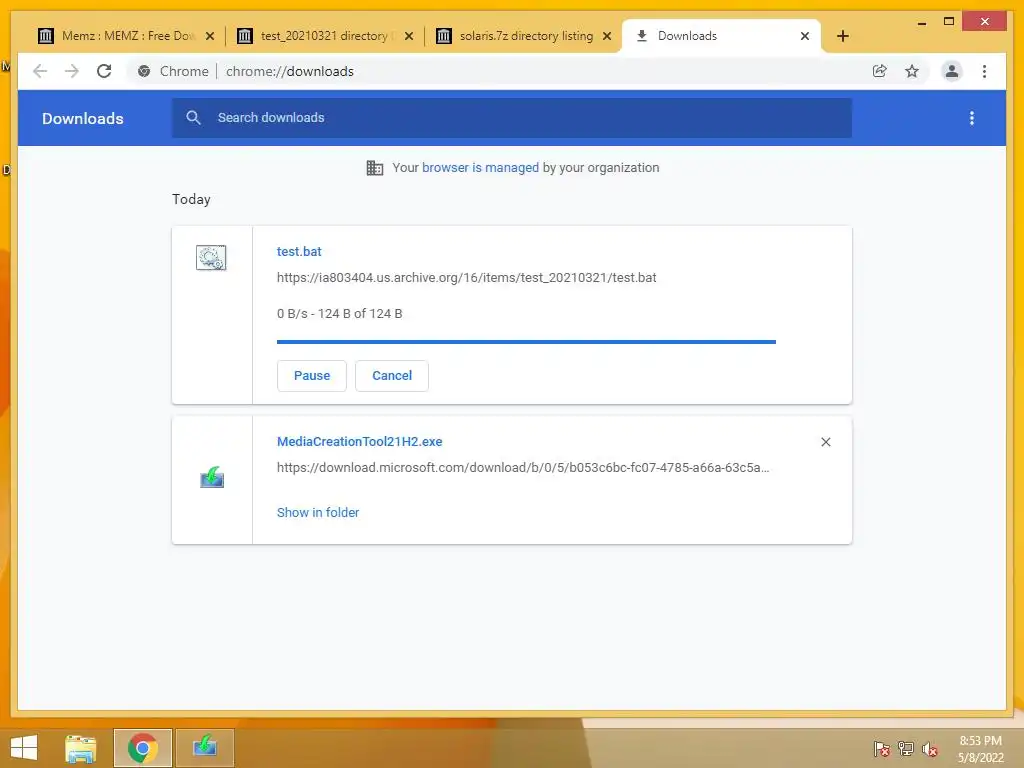Go back using browser back arrow
The image size is (1024, 768).
pos(40,71)
